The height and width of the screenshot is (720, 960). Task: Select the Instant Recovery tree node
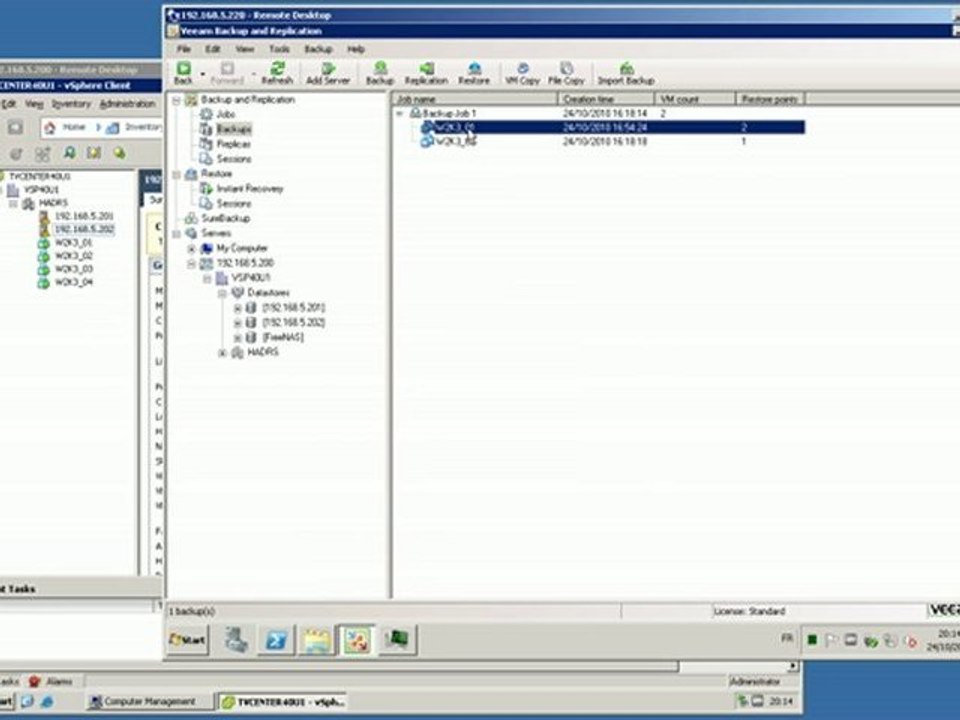click(x=250, y=189)
